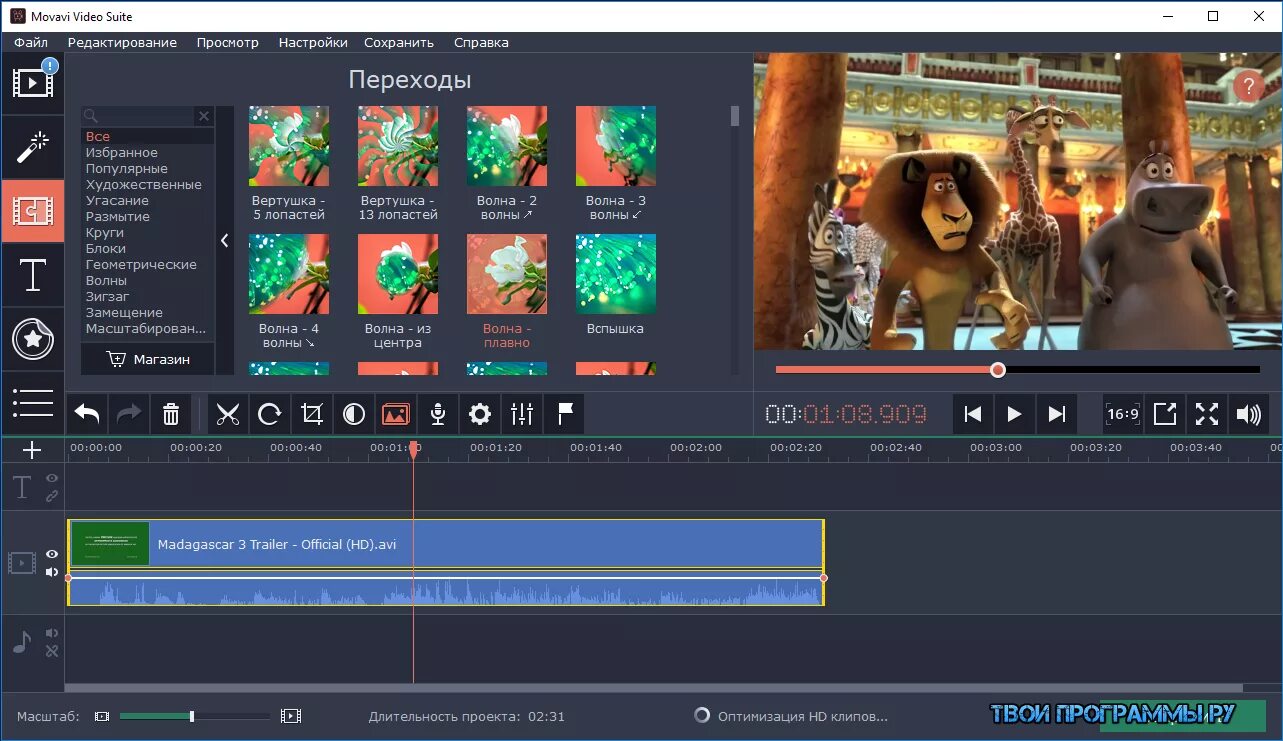This screenshot has height=741, width=1283.
Task: Select the Размытие category
Action: click(118, 216)
